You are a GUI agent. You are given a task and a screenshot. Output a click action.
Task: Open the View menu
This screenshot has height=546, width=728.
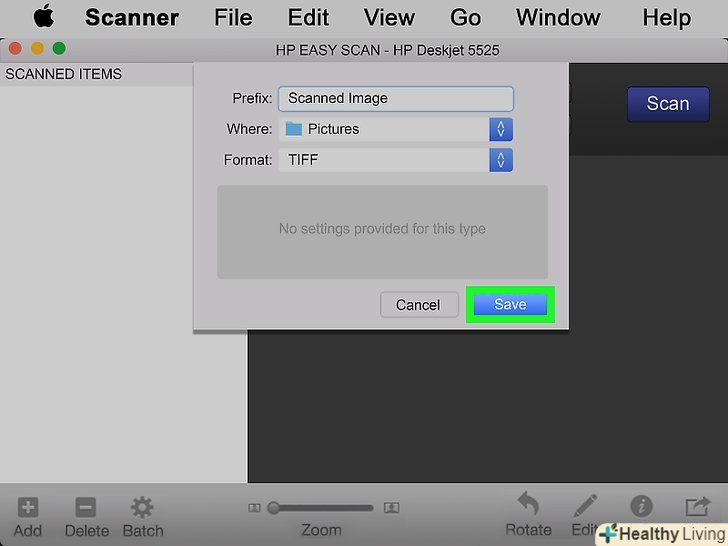(x=389, y=18)
